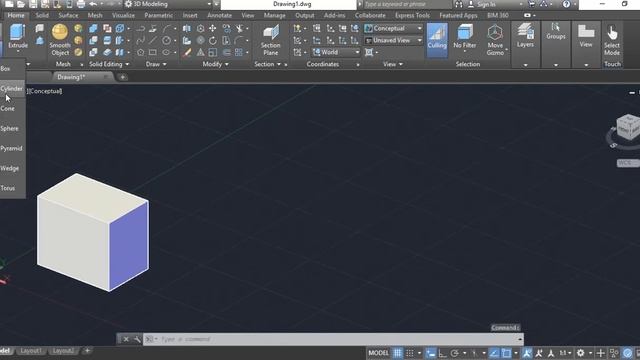The height and width of the screenshot is (360, 640).
Task: Open the No Filter selection filter
Action: coord(464,38)
